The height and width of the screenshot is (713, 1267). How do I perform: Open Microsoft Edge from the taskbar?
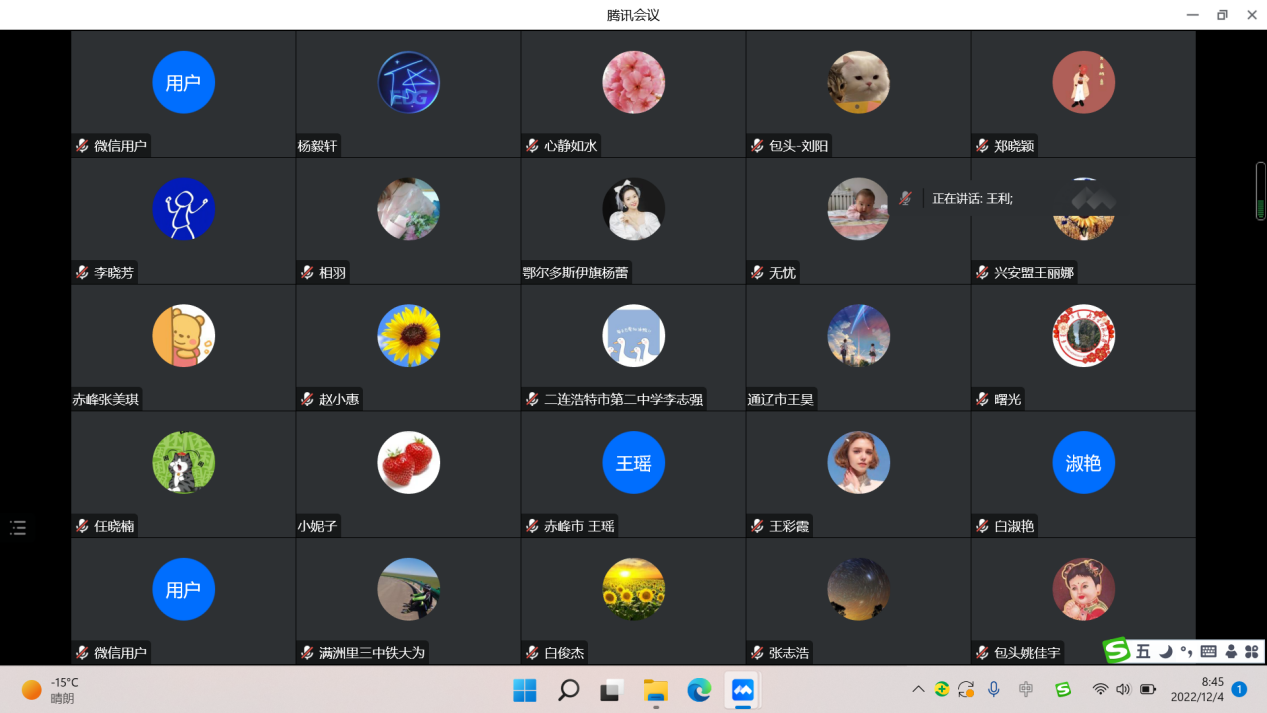699,690
